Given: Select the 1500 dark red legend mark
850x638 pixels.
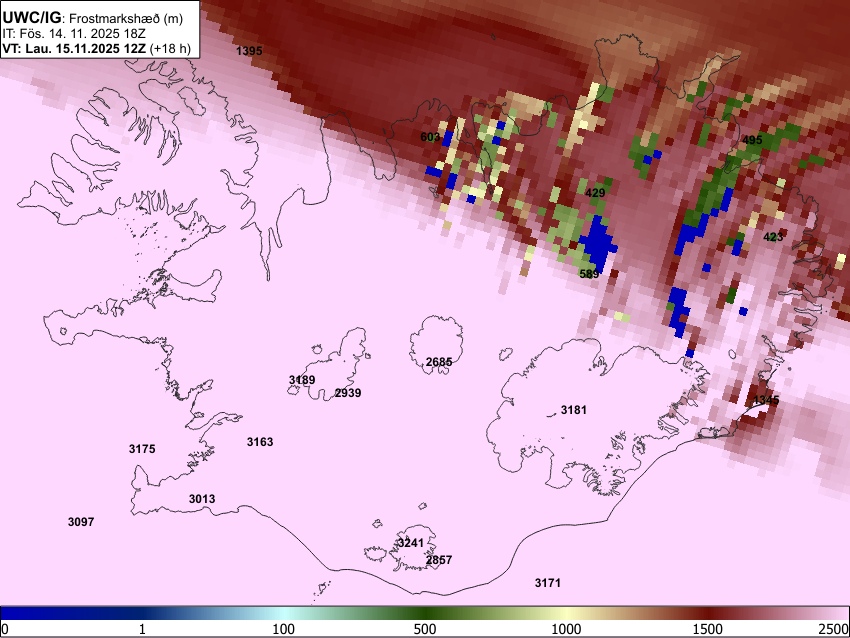Looking at the screenshot, I should point(708,629).
